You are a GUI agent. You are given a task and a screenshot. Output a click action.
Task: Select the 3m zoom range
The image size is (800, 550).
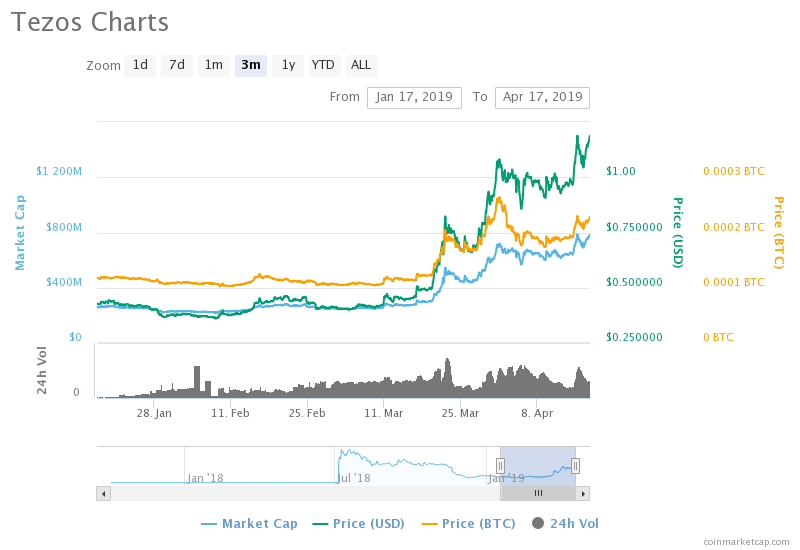(x=251, y=65)
